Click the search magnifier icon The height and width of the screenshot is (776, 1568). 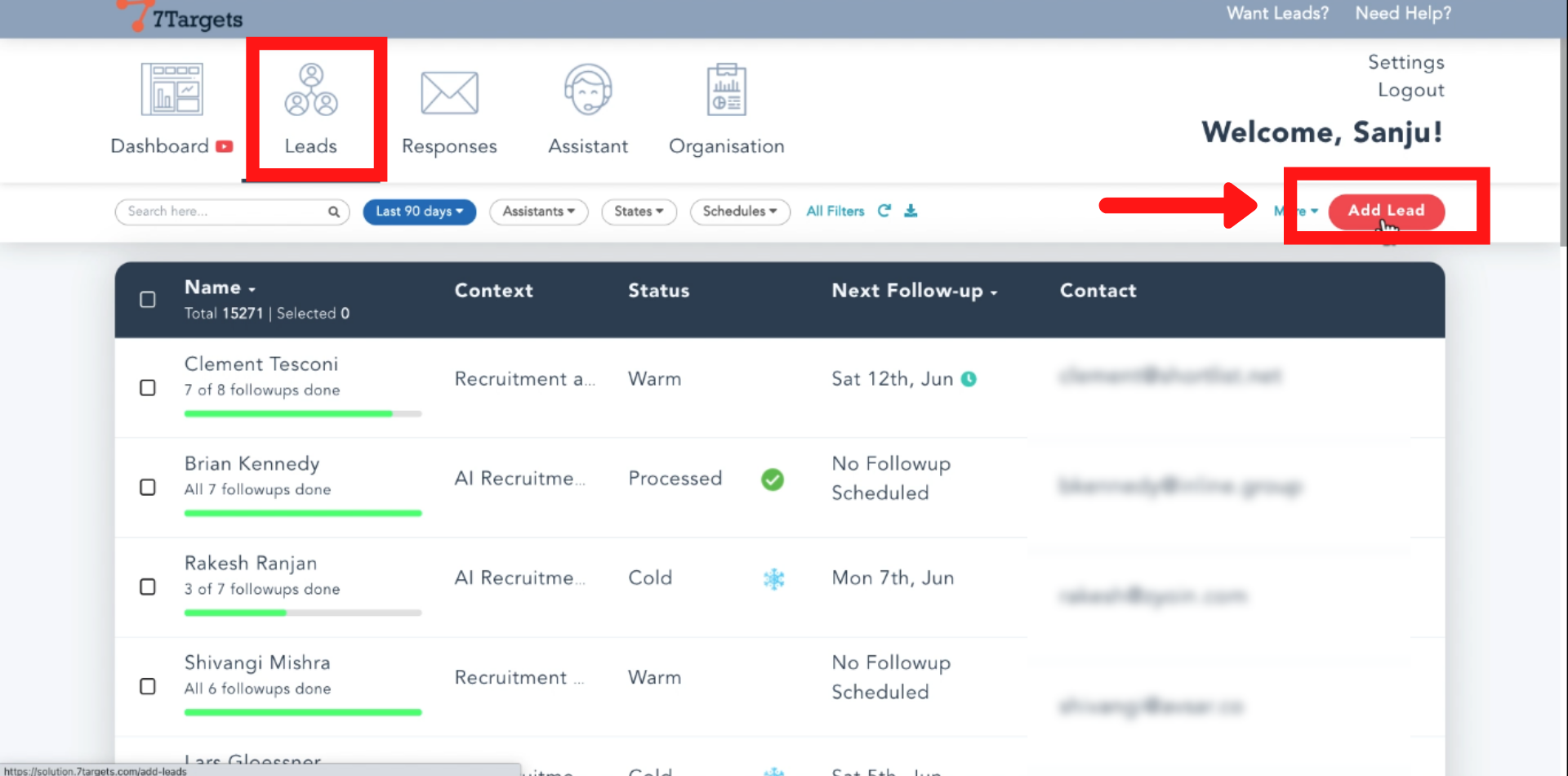point(334,212)
